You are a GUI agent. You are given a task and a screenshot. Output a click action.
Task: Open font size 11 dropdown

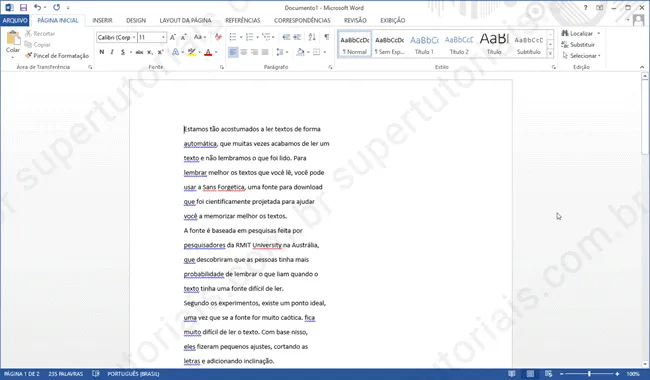pos(163,37)
